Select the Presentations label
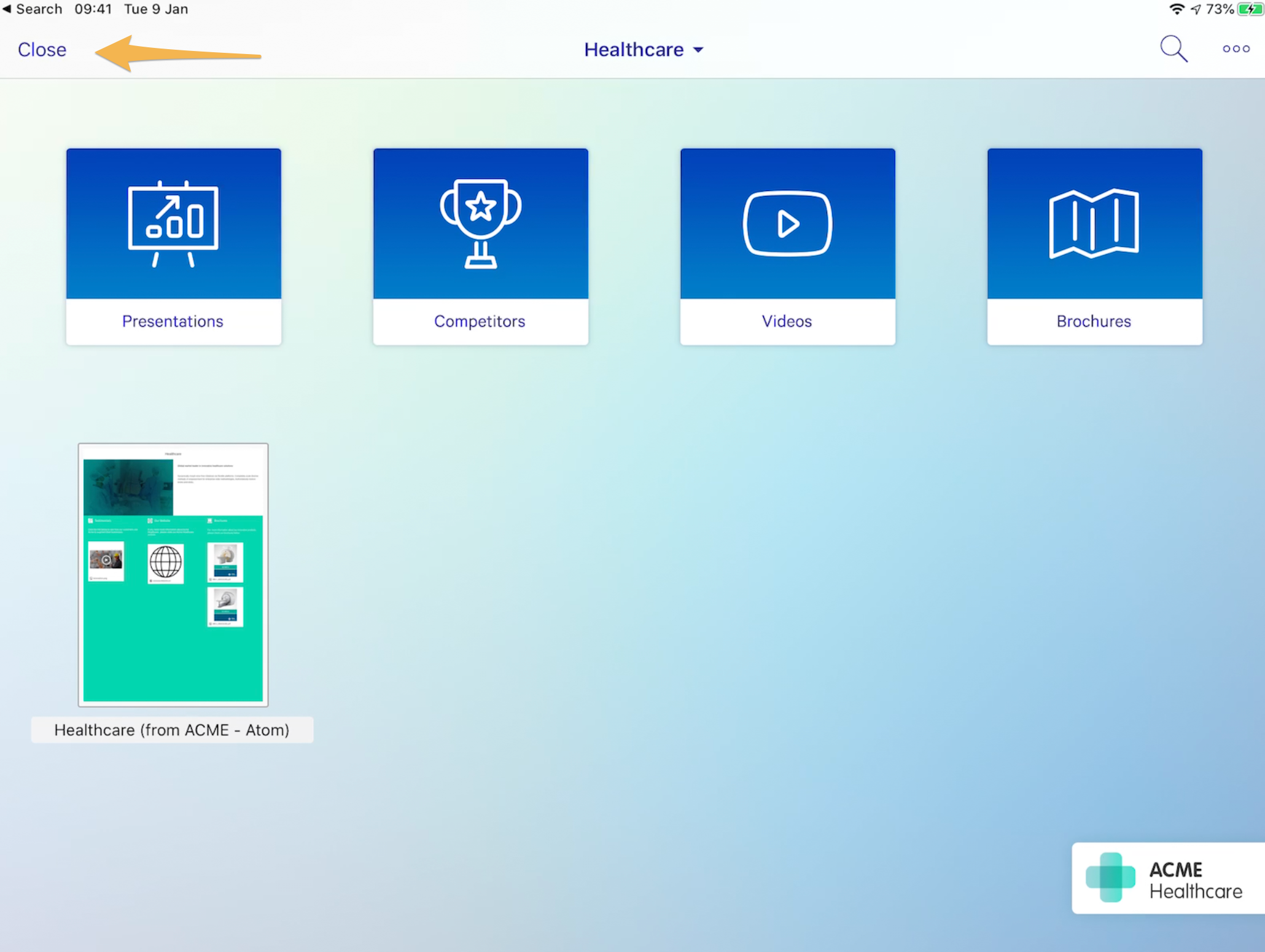Screen dimensions: 1265x952 (173, 321)
